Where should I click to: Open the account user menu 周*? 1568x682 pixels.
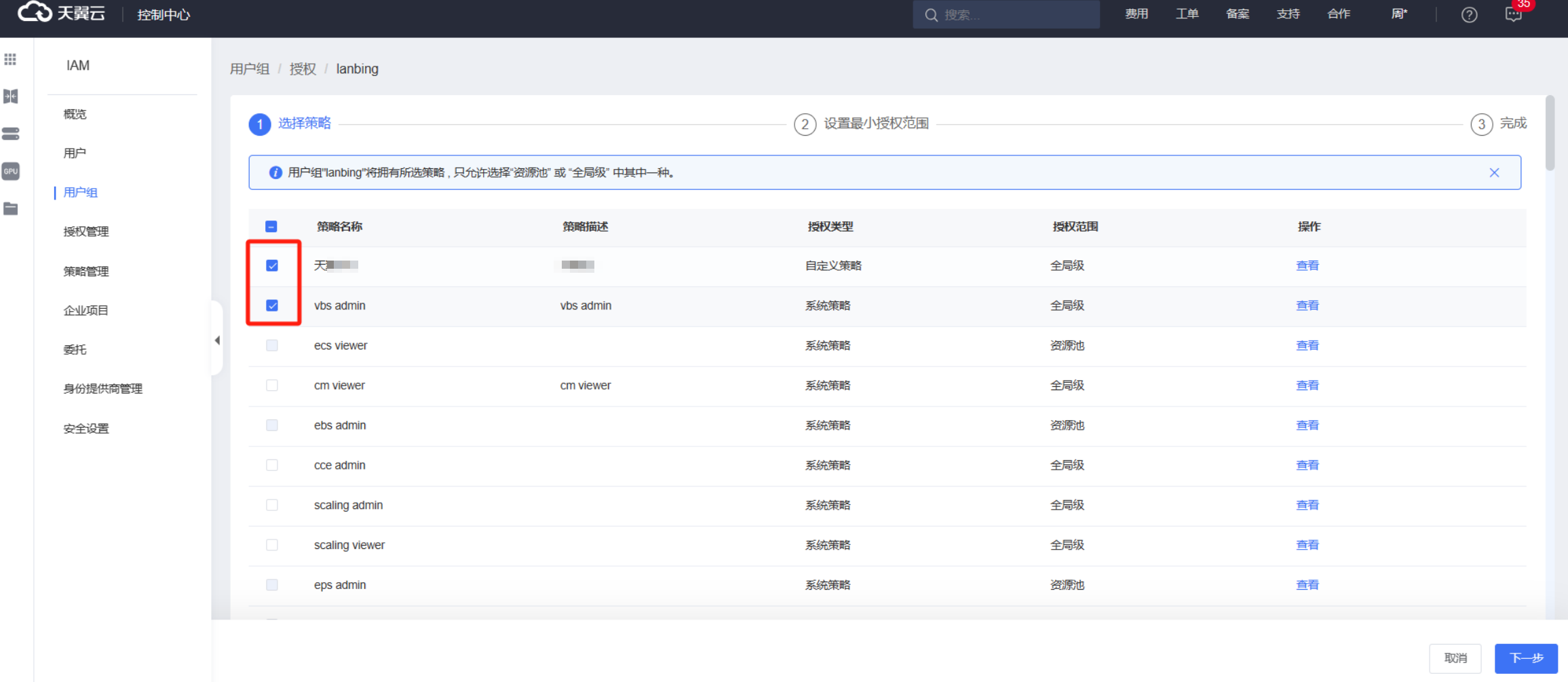tap(1398, 14)
